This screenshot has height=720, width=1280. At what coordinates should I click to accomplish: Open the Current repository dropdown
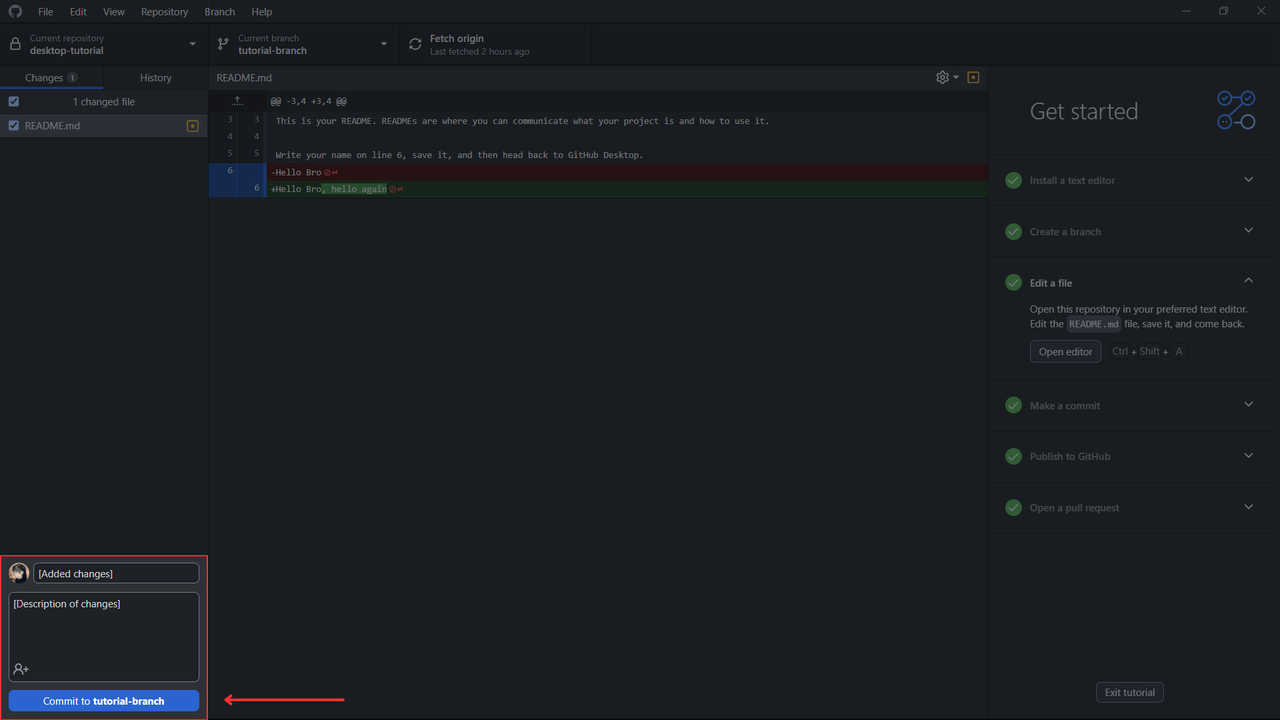point(104,44)
